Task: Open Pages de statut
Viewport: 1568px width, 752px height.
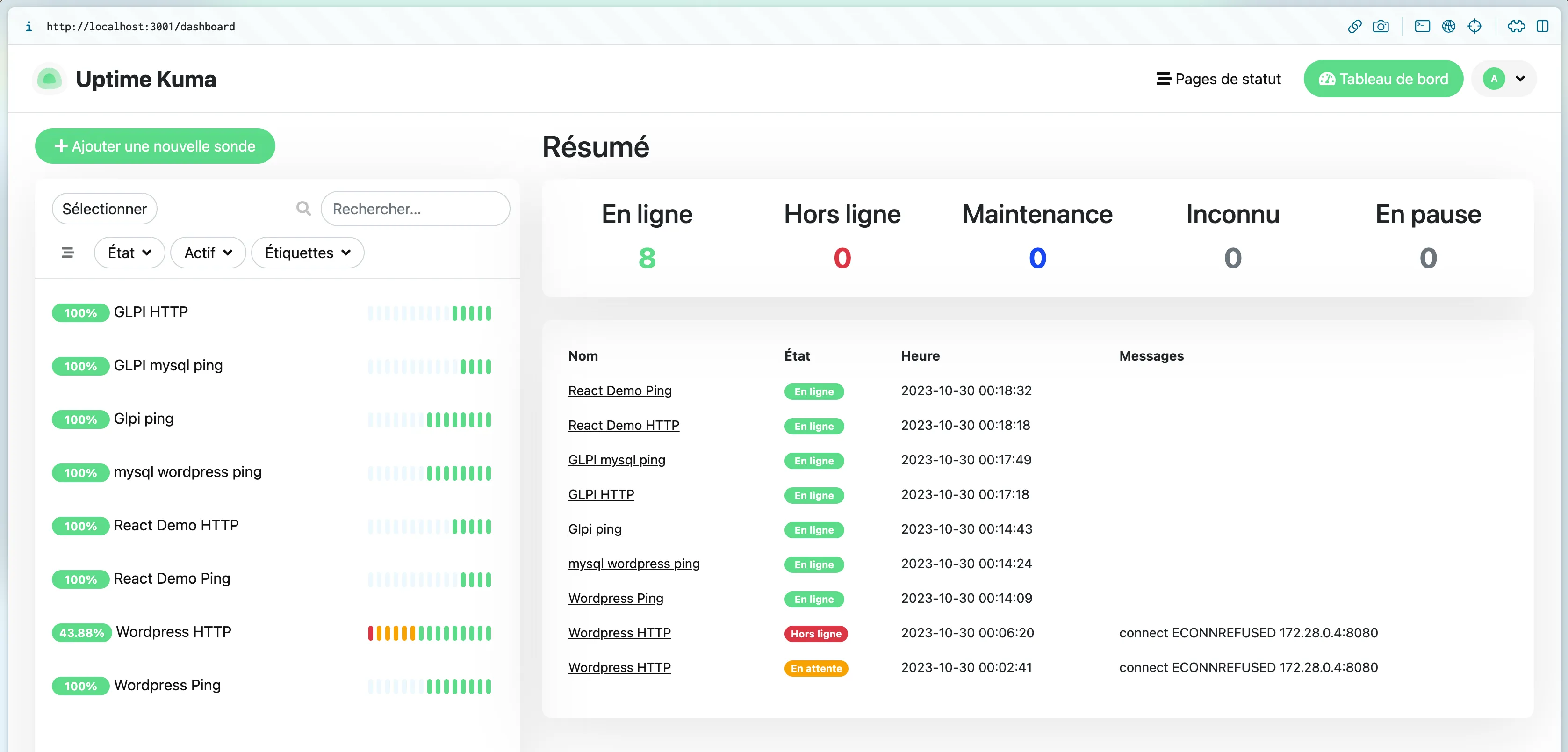Action: point(1219,79)
